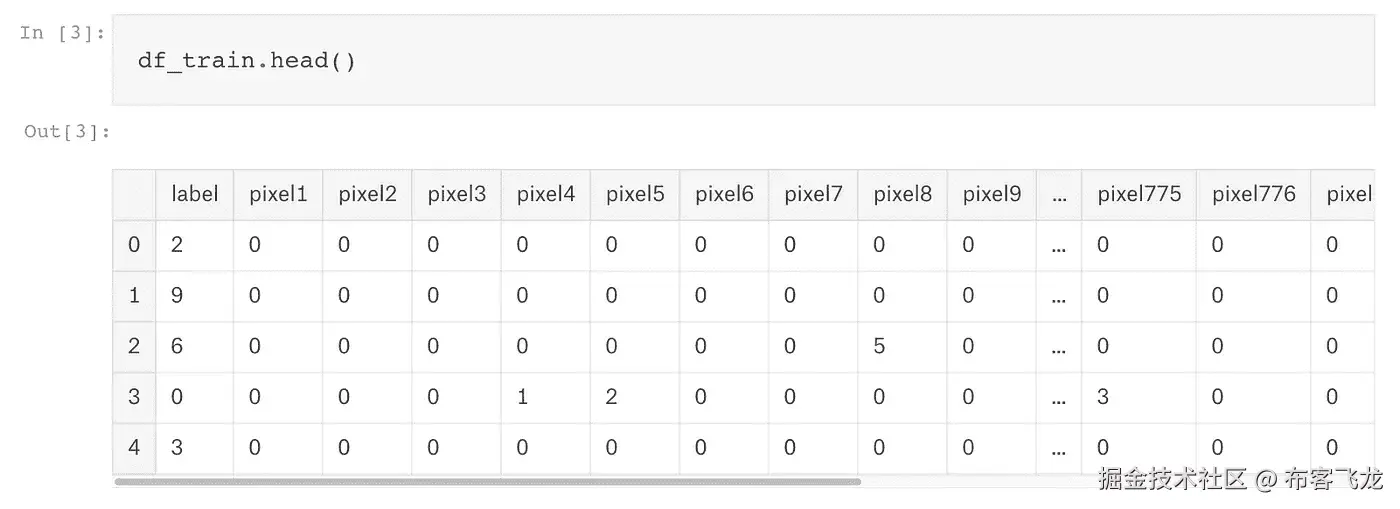Screen dimensions: 1400x509
Task: Click the ellipsis column header
Action: click(x=1059, y=194)
